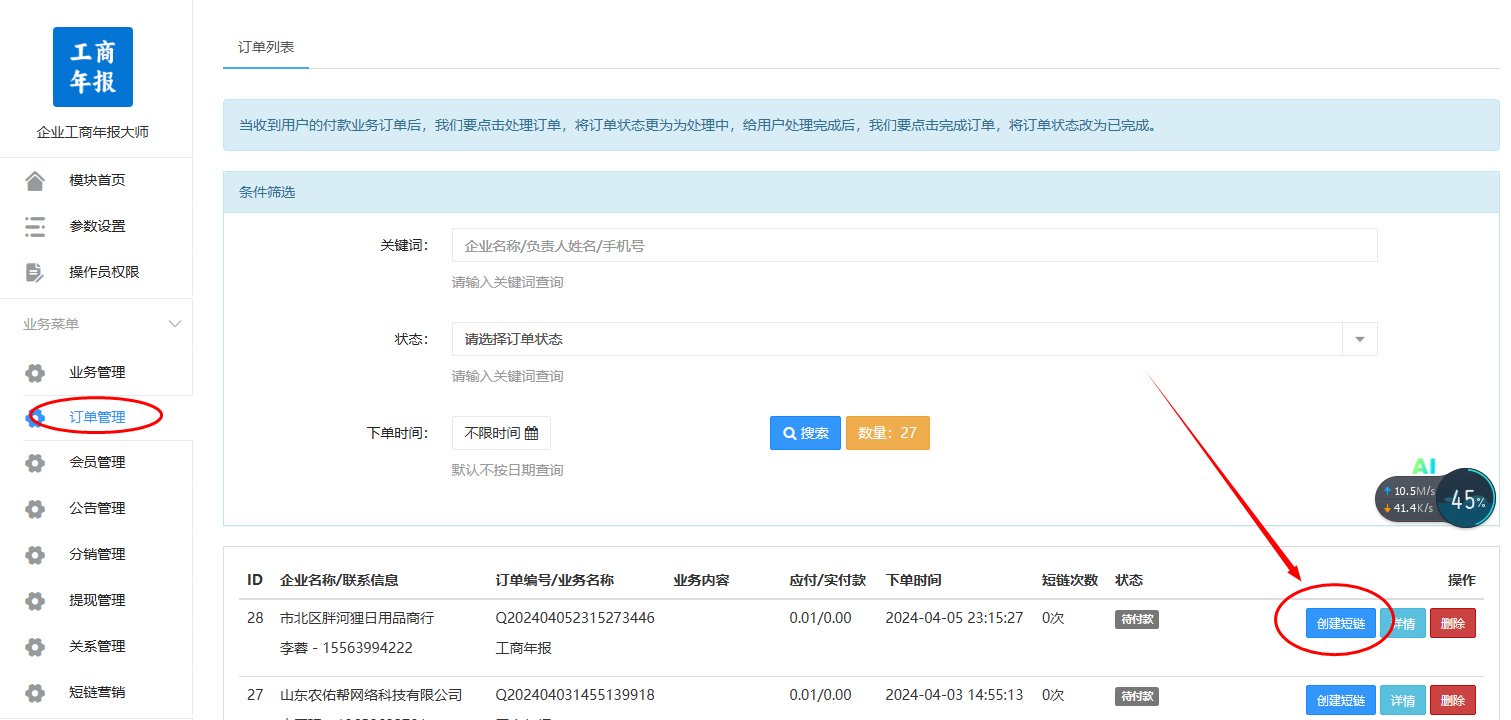Click order time 2024-04-03 14:55:13
The image size is (1511, 720).
[954, 695]
